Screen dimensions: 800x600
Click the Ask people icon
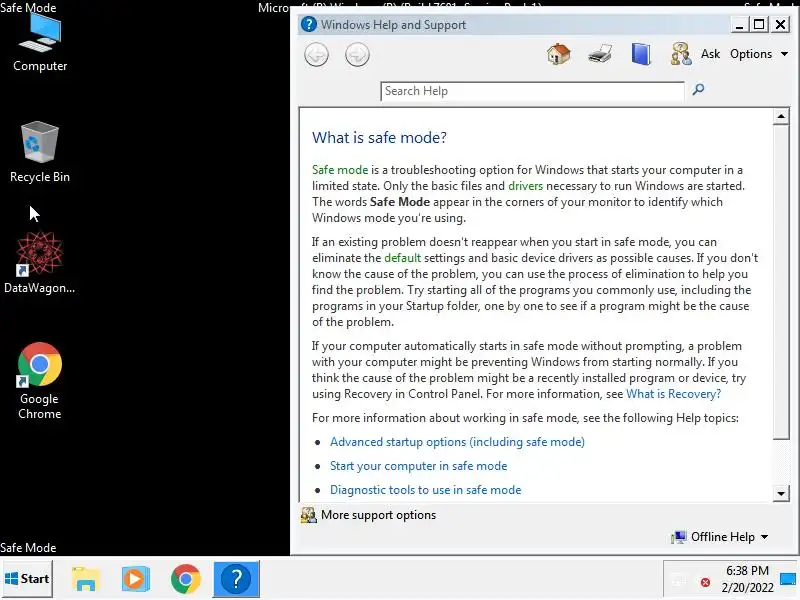click(681, 54)
